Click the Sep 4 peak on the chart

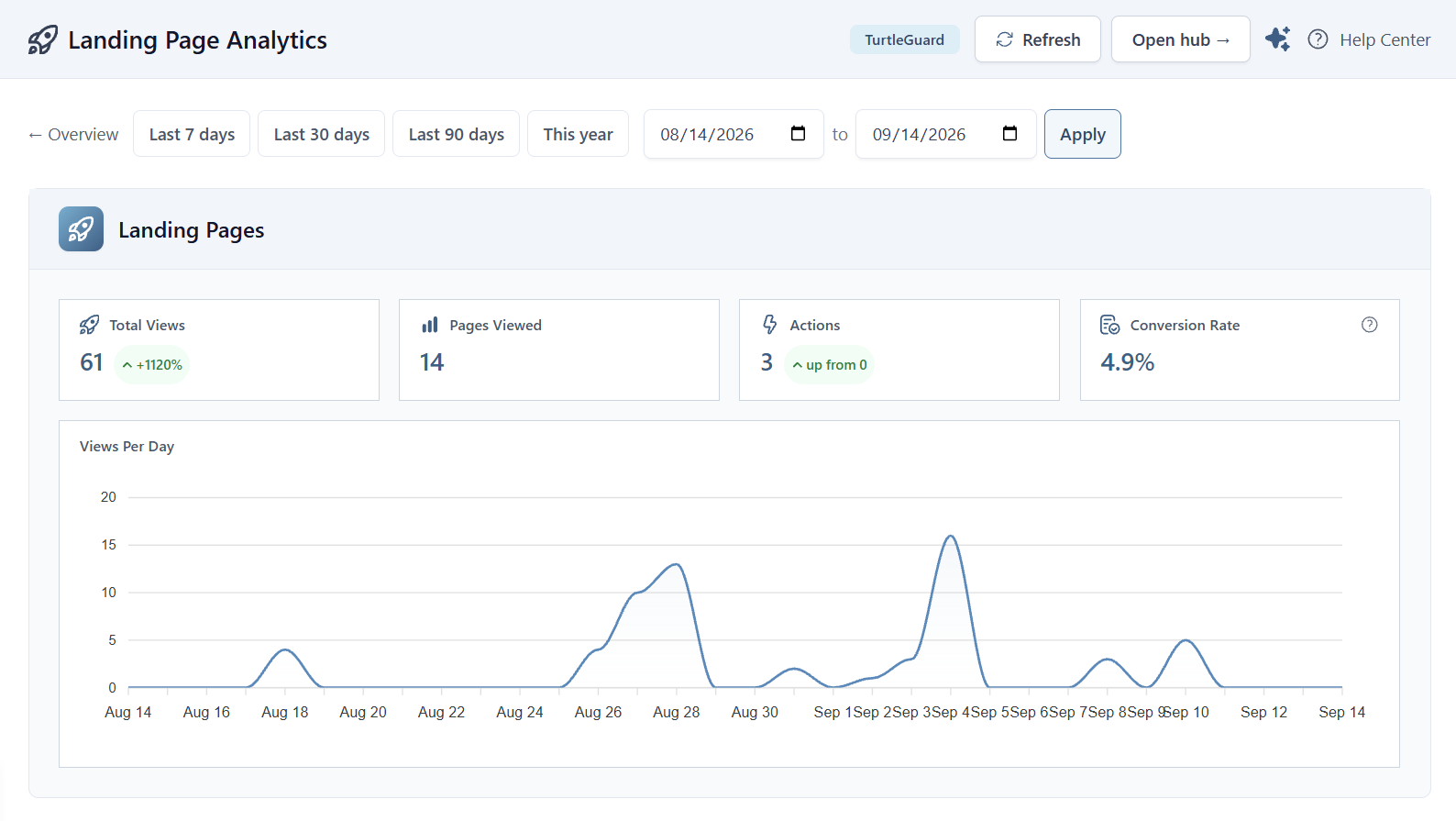coord(951,536)
